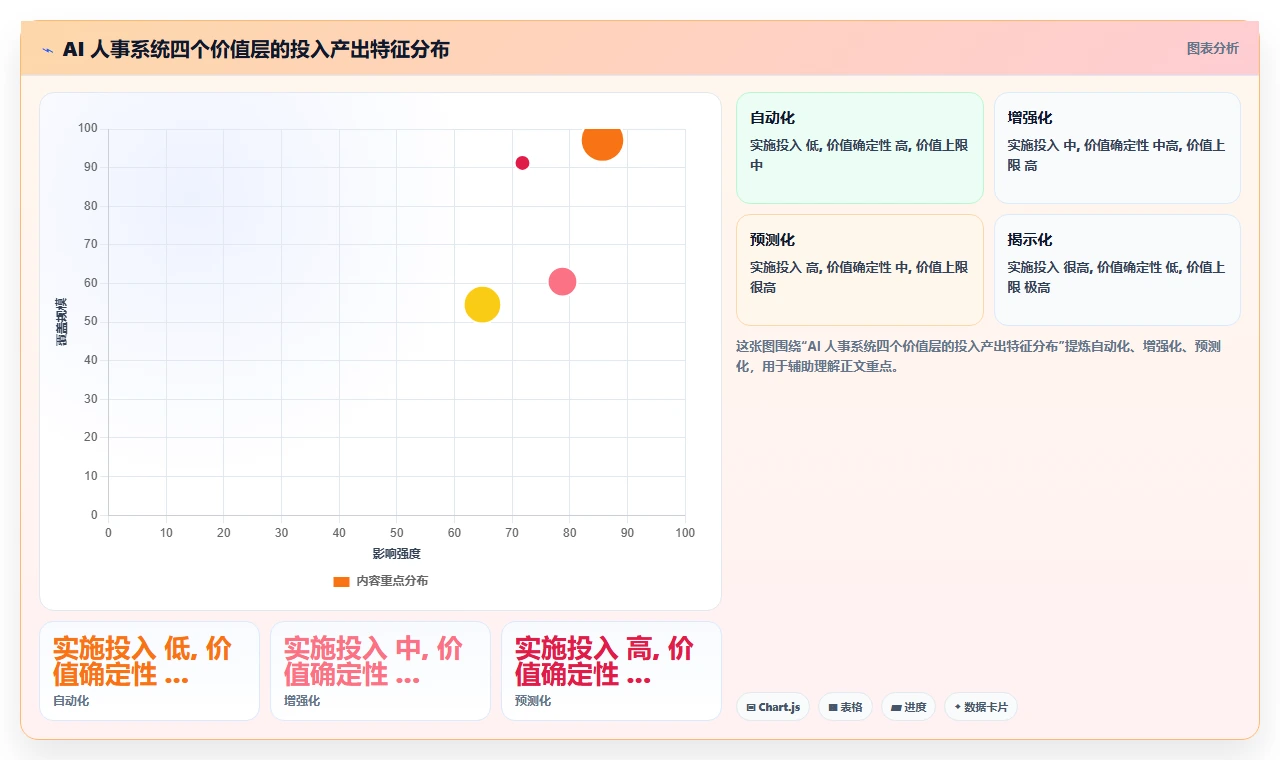The width and height of the screenshot is (1280, 760).
Task: Click the 影响强度 x-axis label
Action: click(397, 553)
